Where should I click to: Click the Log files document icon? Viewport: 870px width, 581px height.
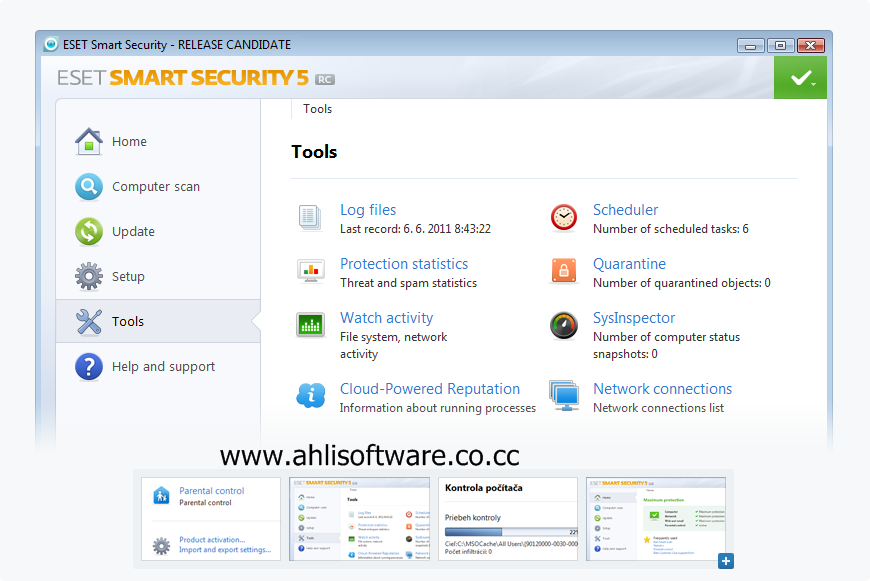[x=310, y=218]
